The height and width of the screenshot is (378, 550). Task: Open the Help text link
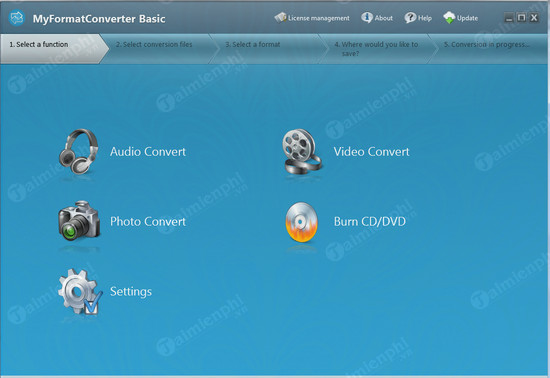click(424, 18)
